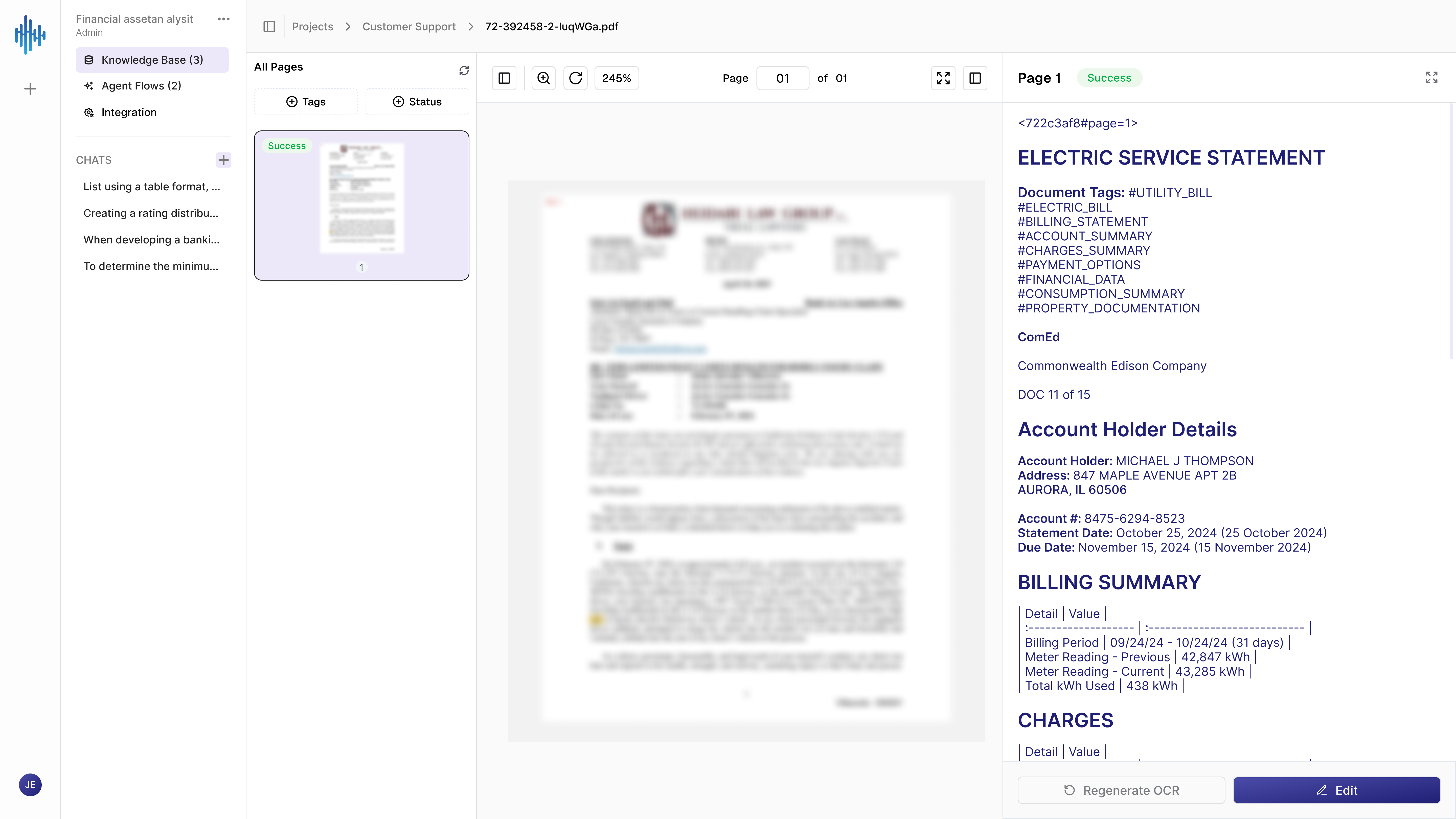Click the Account Holder Details heading
The image size is (1456, 819).
pyautogui.click(x=1127, y=429)
